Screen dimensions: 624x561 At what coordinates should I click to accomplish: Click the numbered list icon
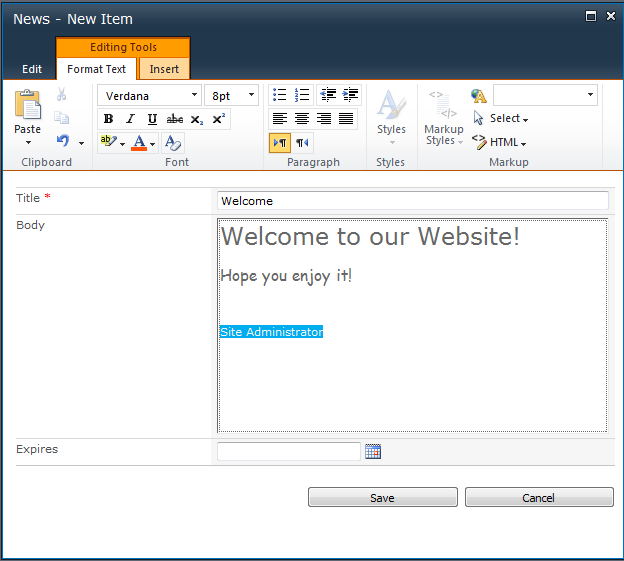(302, 95)
